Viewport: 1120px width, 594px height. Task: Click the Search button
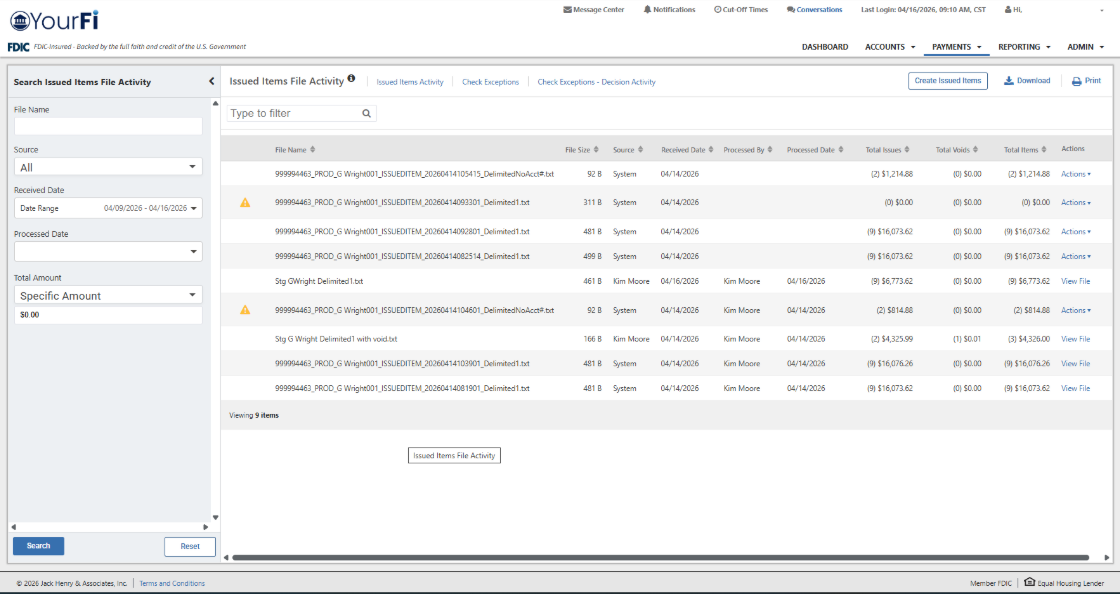39,546
